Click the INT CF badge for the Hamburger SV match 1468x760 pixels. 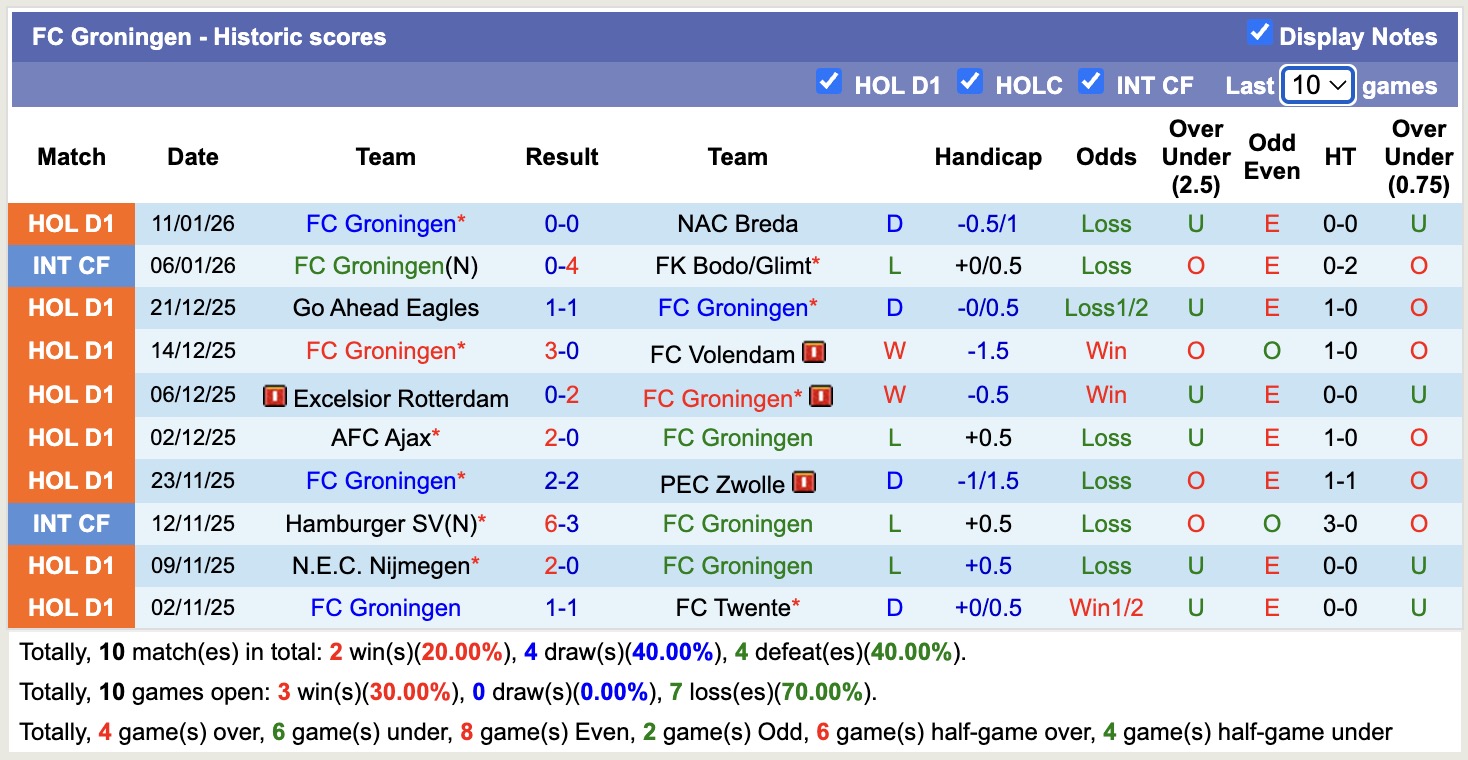tap(71, 524)
